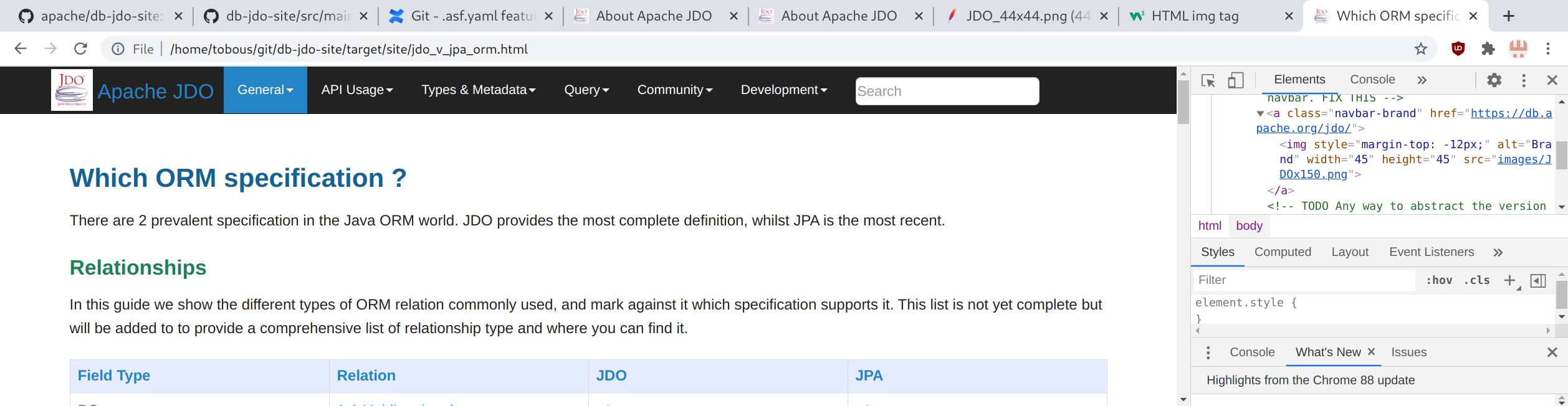This screenshot has width=1568, height=406.
Task: Show more Styles sidebar tabs with the chevrons
Action: pyautogui.click(x=1498, y=252)
